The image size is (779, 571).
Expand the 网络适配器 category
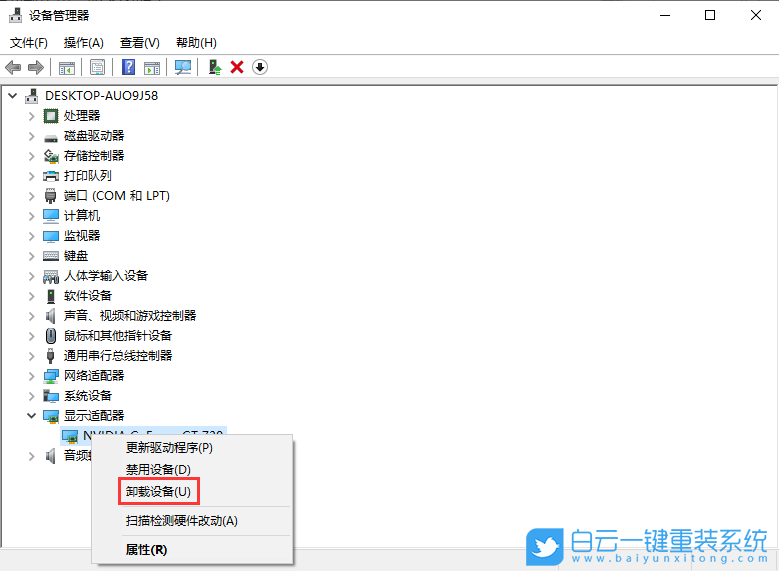pos(32,376)
